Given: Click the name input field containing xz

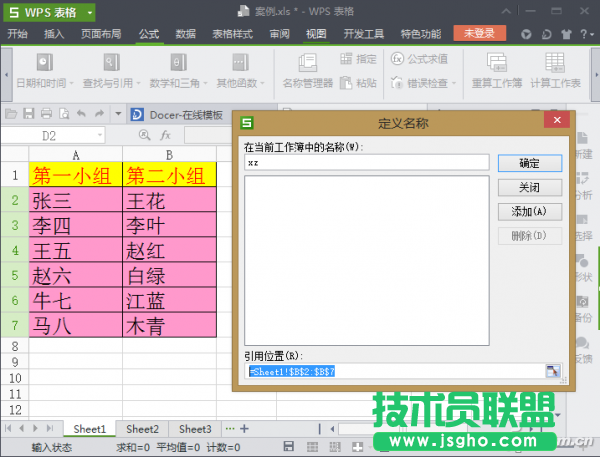Looking at the screenshot, I should click(x=366, y=162).
